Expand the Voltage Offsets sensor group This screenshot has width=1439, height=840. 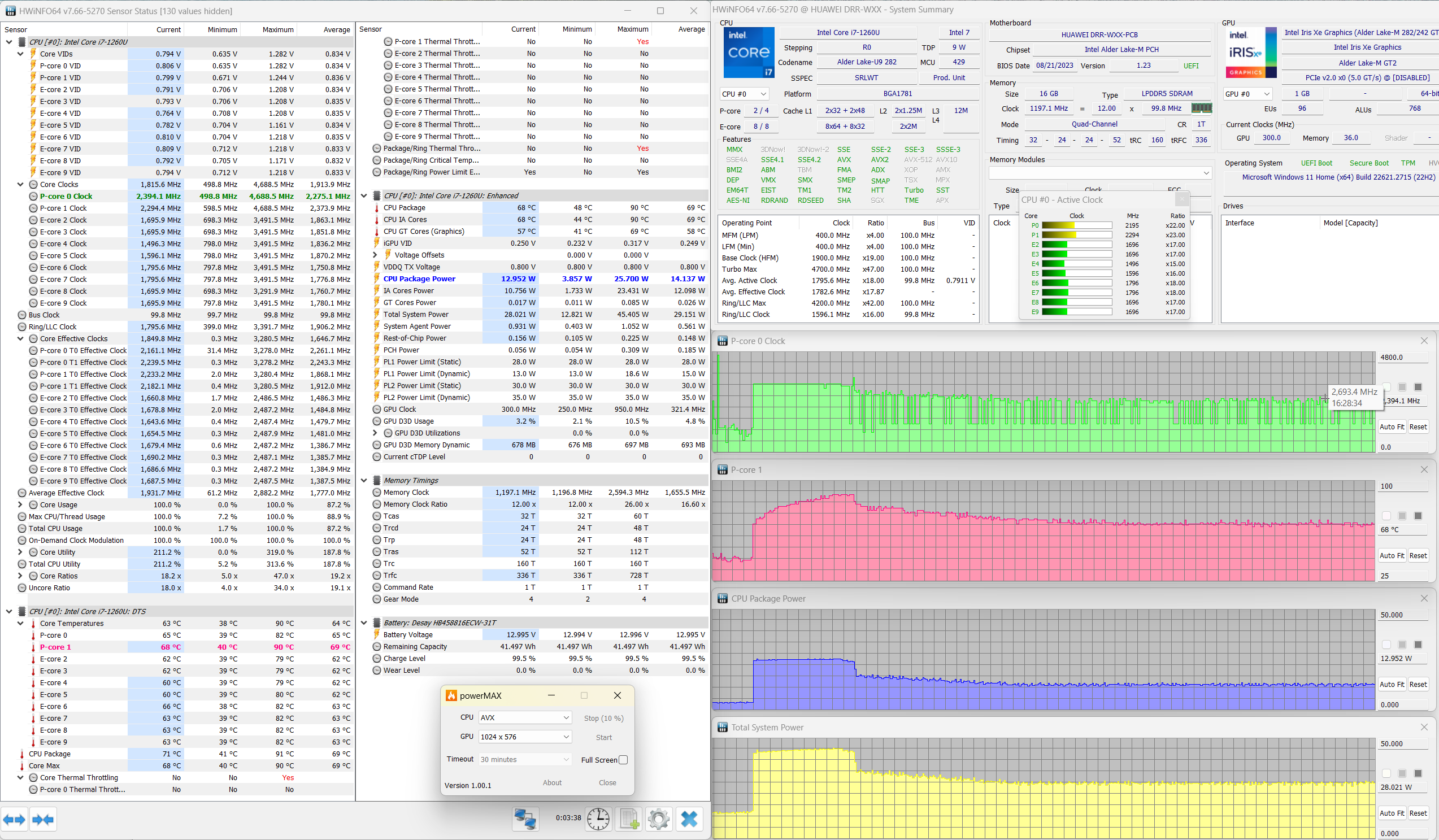375,255
